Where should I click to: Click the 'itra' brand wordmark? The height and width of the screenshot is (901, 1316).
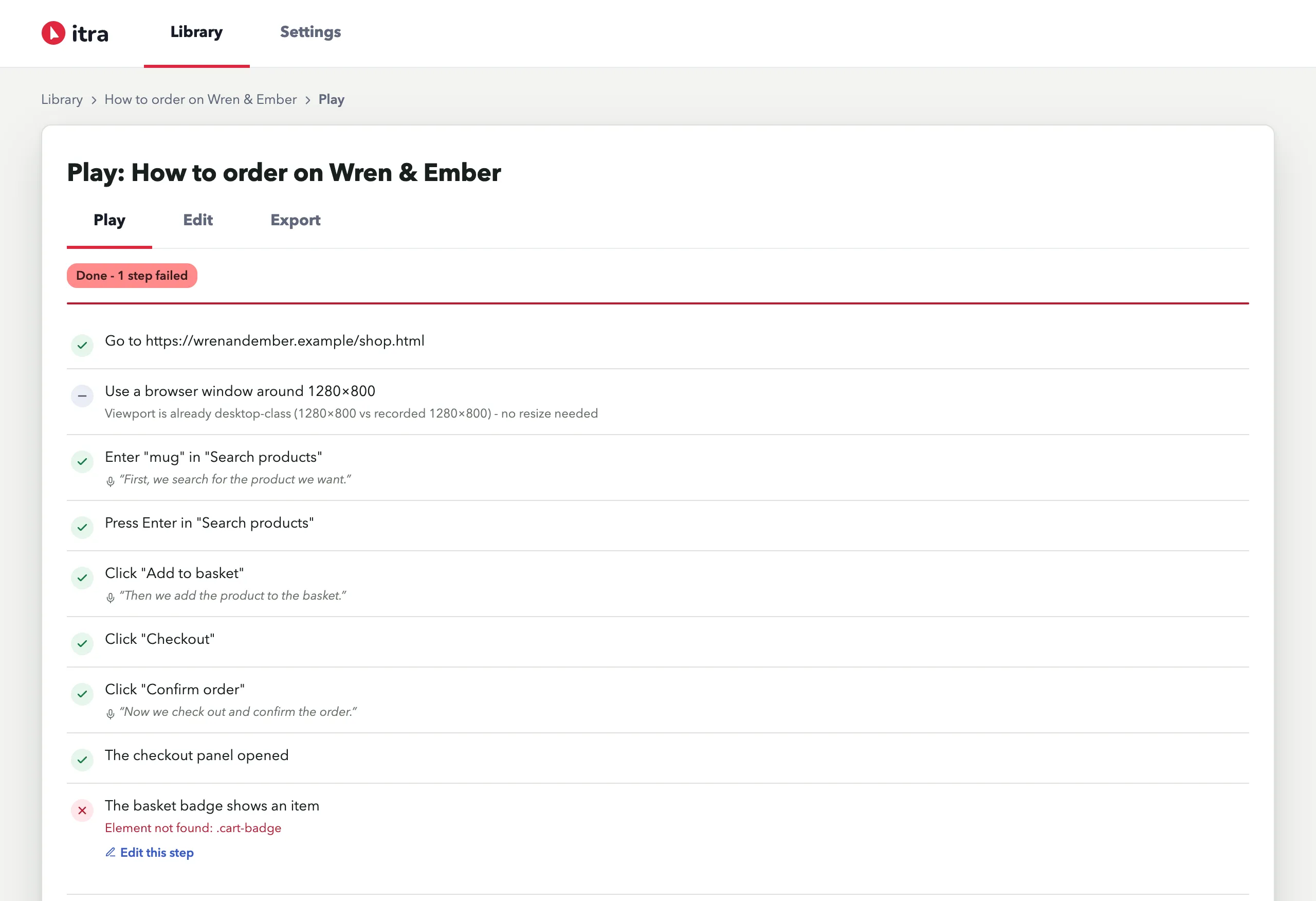click(x=90, y=33)
